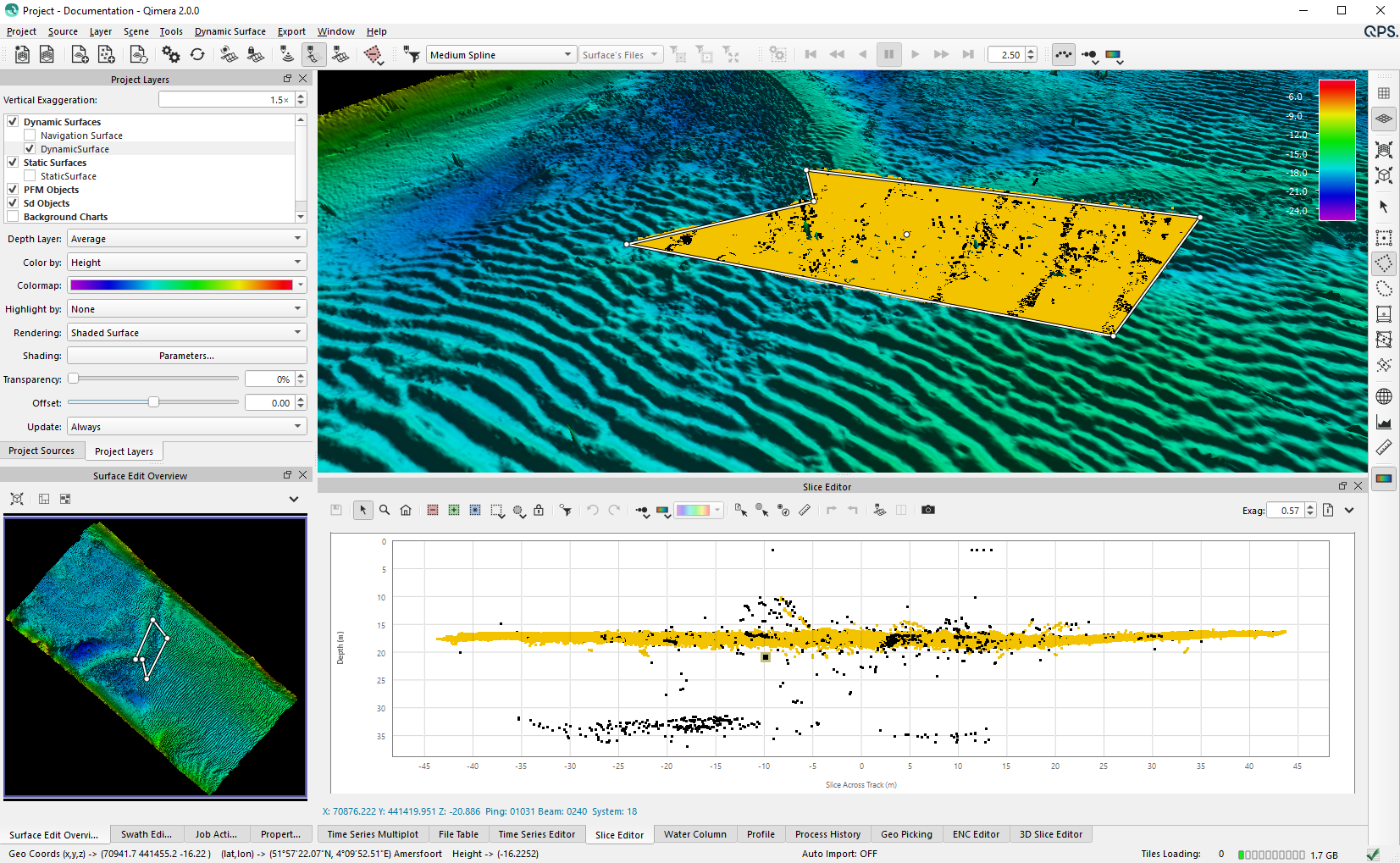Uncheck the DynamicSurface layer checkbox
This screenshot has width=1400, height=863.
point(30,149)
